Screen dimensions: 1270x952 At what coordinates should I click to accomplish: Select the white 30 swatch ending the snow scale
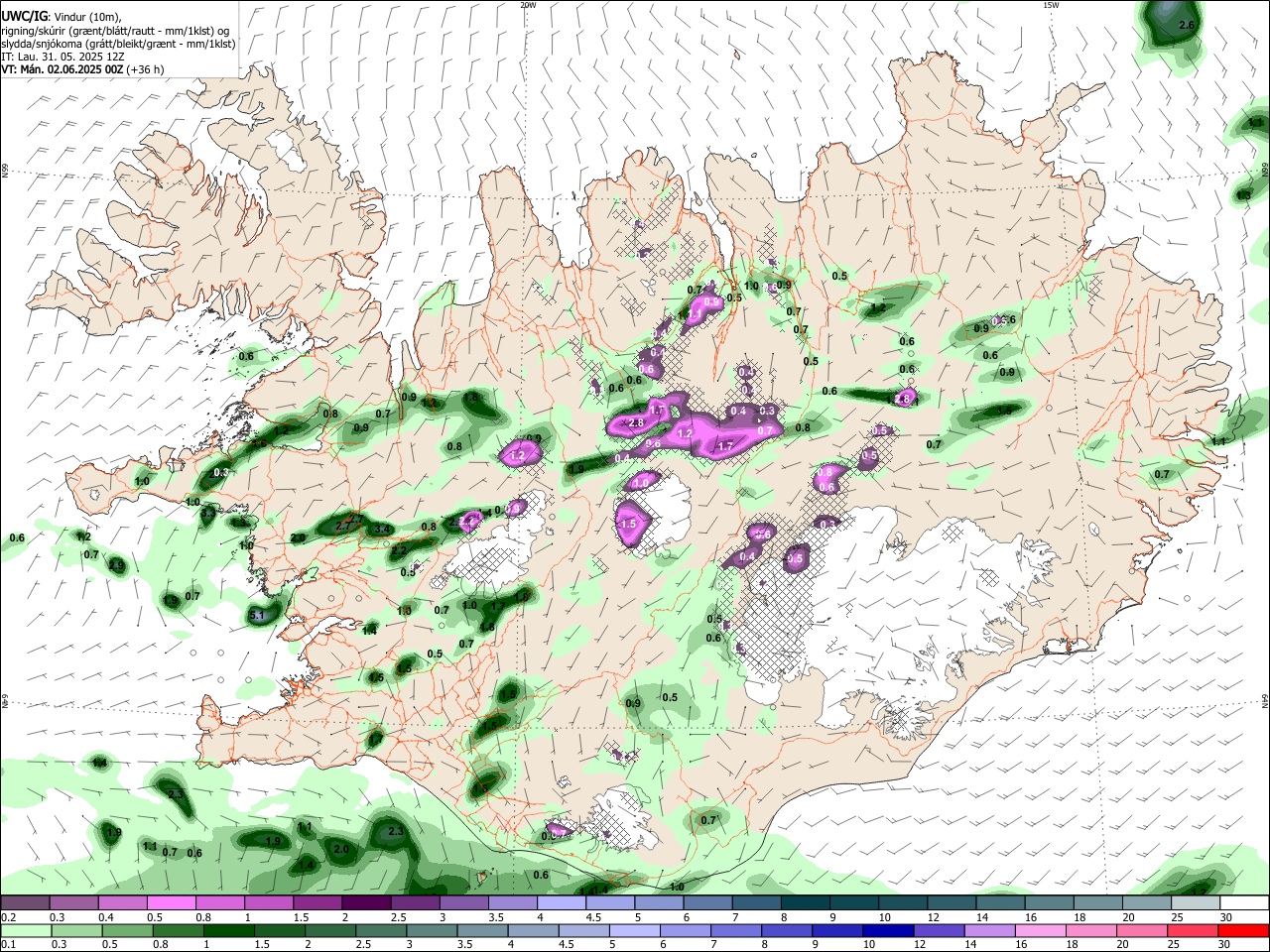pyautogui.click(x=1243, y=903)
